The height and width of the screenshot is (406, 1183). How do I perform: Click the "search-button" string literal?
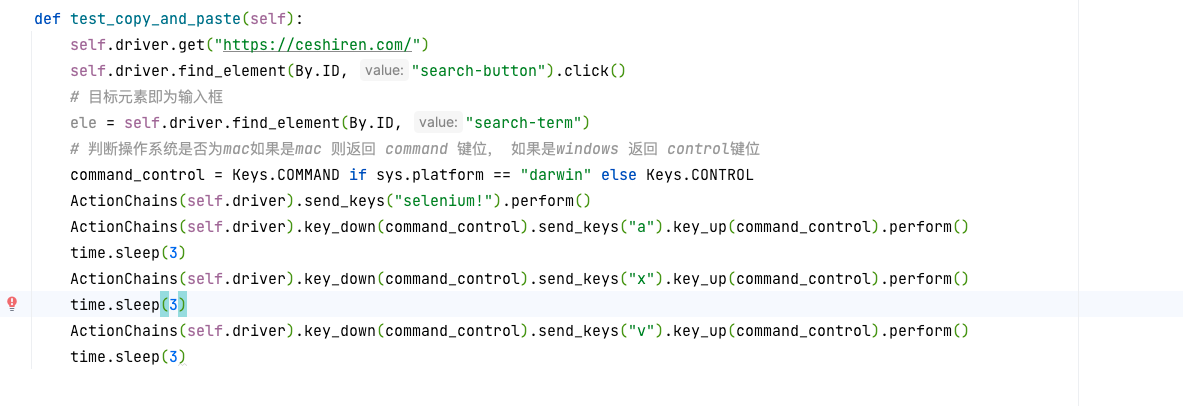(478, 71)
